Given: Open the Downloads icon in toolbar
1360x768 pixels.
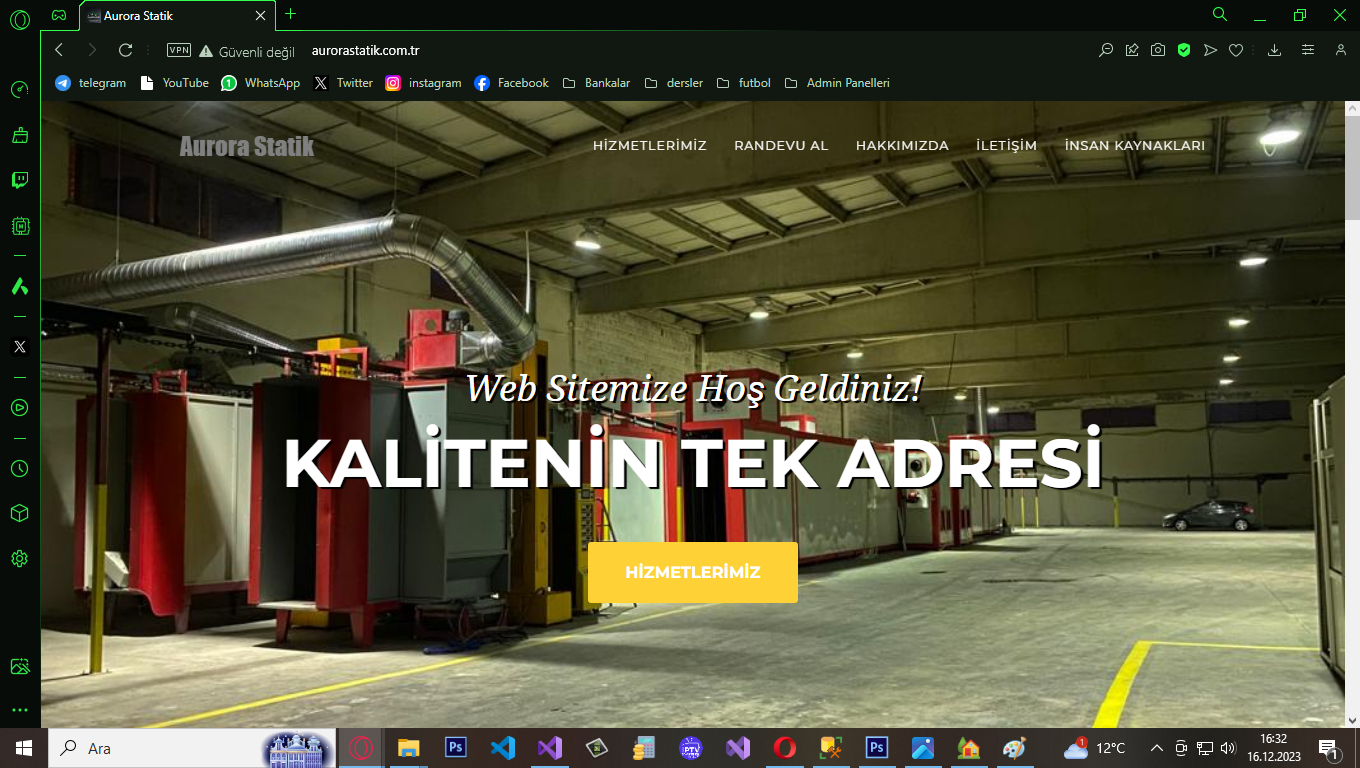Looking at the screenshot, I should click(1274, 50).
